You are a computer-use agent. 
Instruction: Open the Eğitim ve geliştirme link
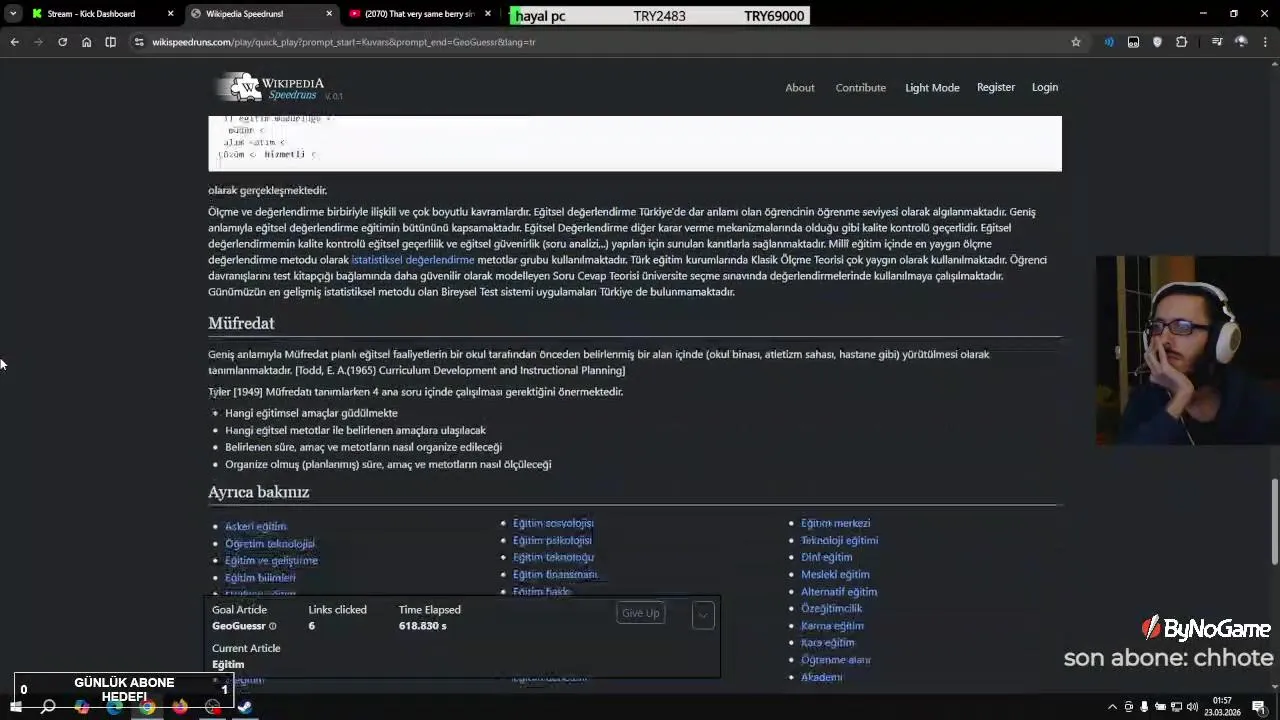[271, 561]
